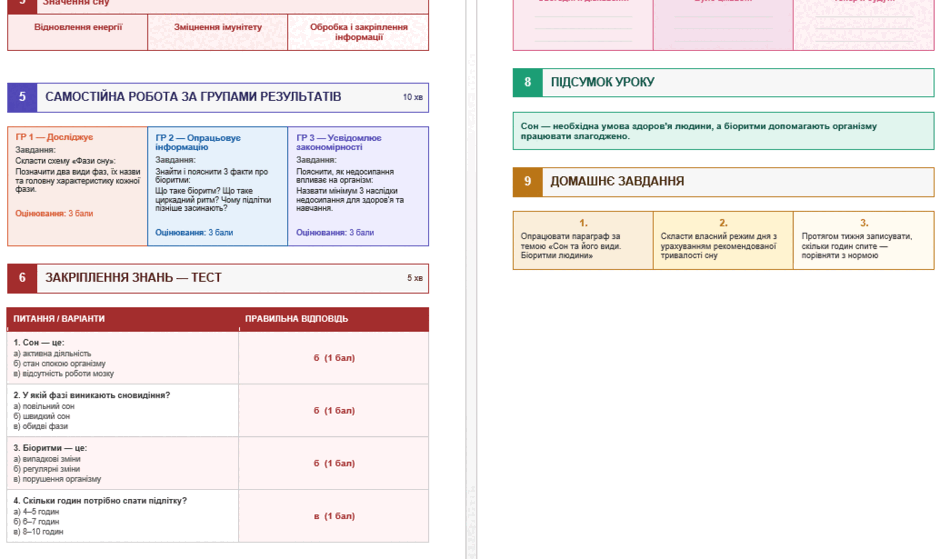The height and width of the screenshot is (559, 940).
Task: Click homework card 1 'Опрацювати параграф'
Action: point(583,241)
